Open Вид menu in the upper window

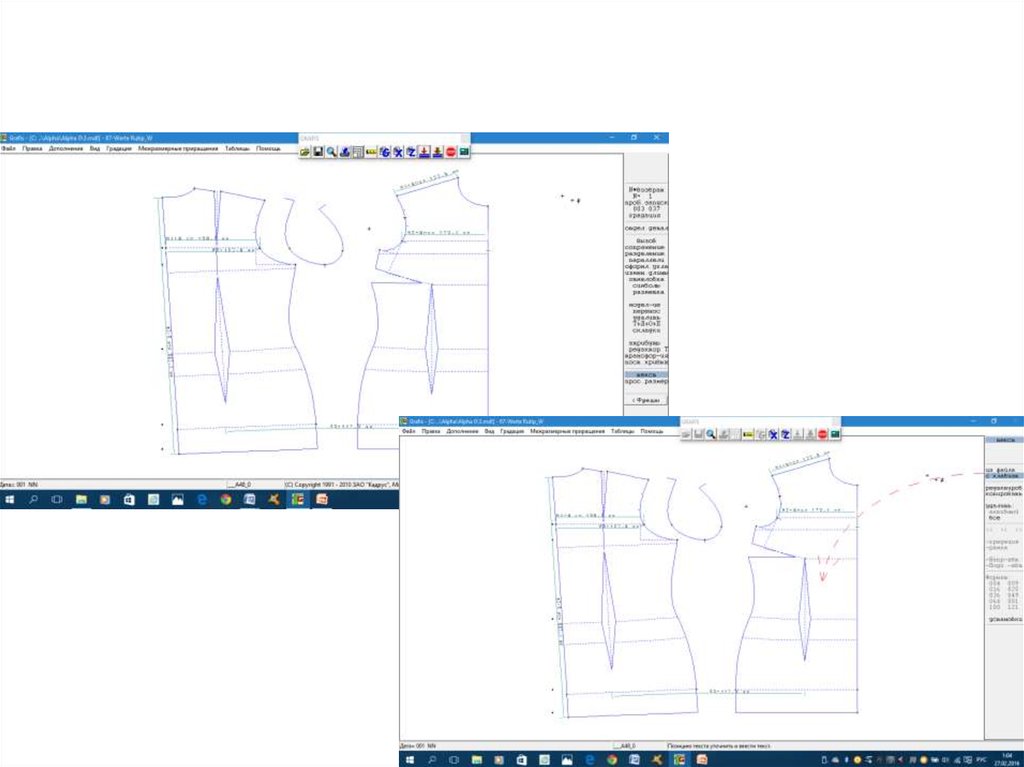tap(95, 149)
